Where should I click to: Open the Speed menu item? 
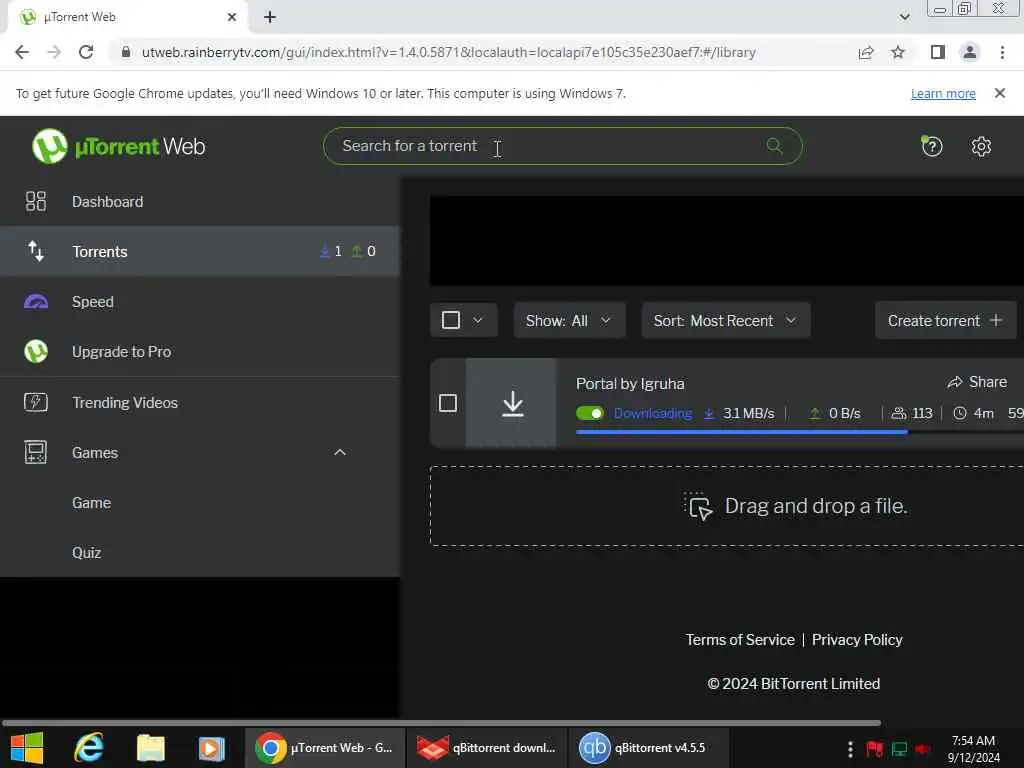(200, 302)
